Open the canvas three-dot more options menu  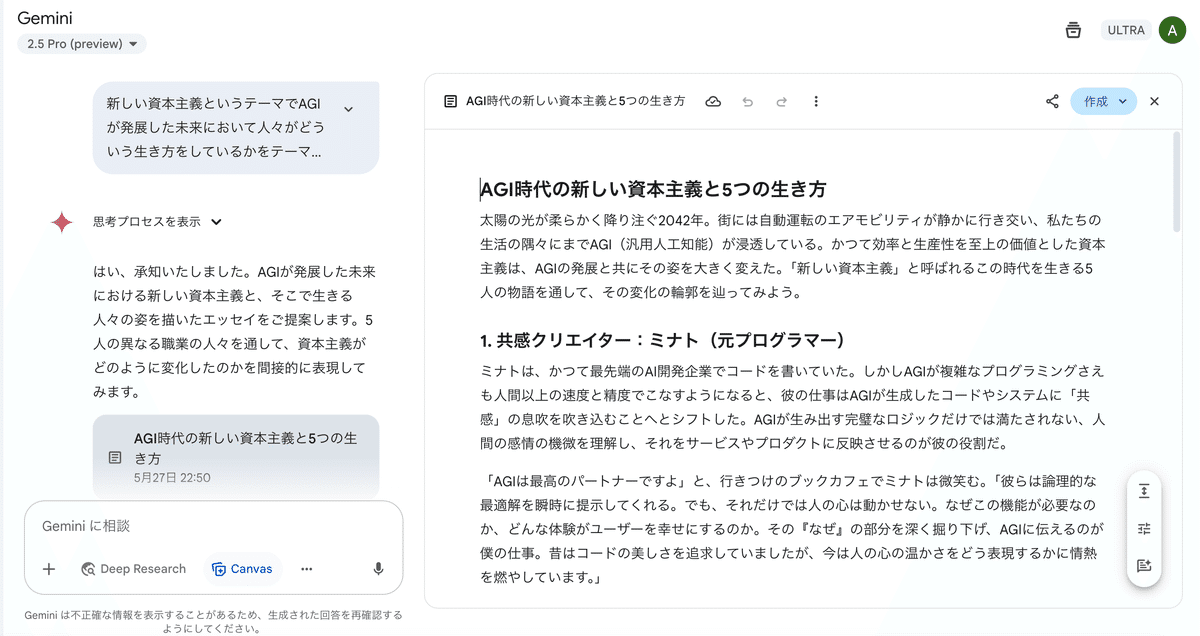click(x=816, y=102)
